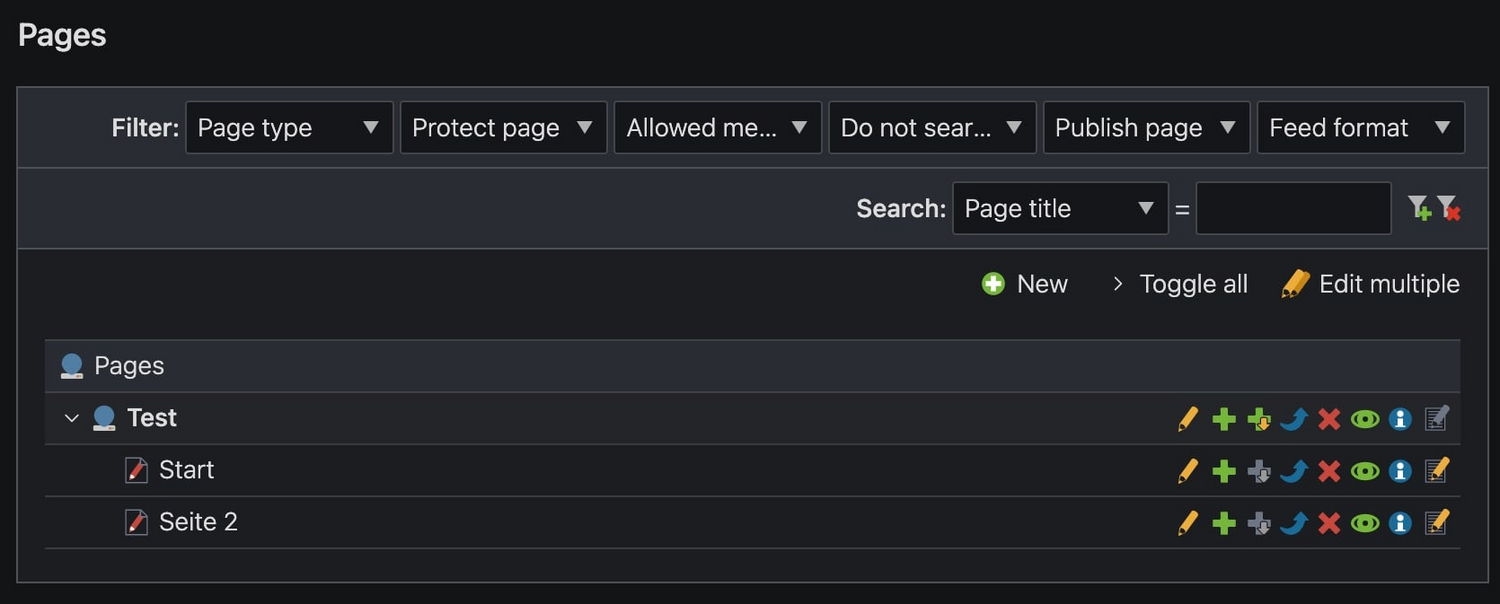
Task: Click the Toggle all link
Action: click(x=1181, y=285)
